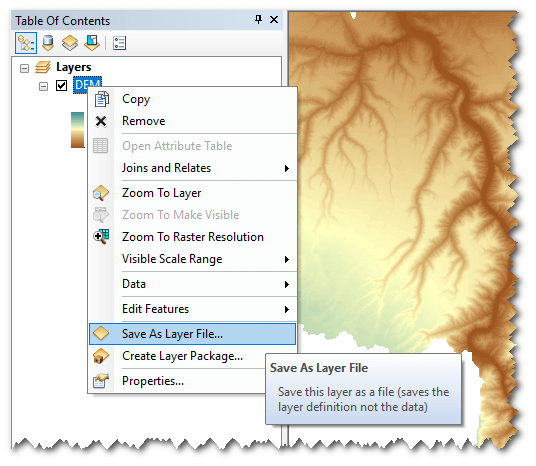Select List By Source icon
The width and height of the screenshot is (536, 466).
pyautogui.click(x=48, y=43)
